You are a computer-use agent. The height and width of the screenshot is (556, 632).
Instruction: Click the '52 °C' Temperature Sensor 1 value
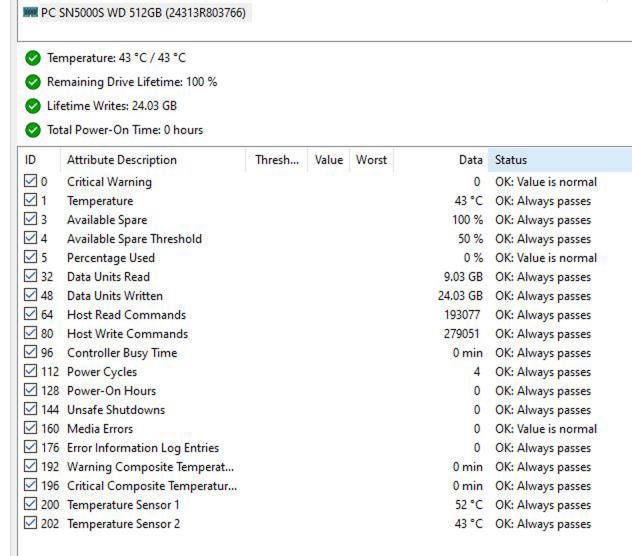pyautogui.click(x=469, y=505)
